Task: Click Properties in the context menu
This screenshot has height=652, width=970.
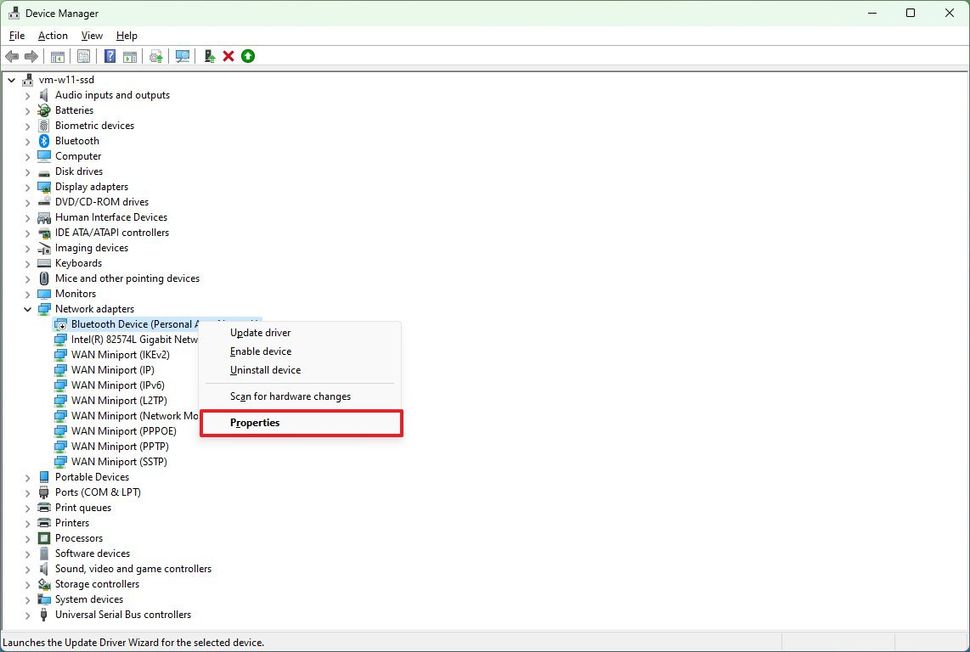Action: pos(254,422)
